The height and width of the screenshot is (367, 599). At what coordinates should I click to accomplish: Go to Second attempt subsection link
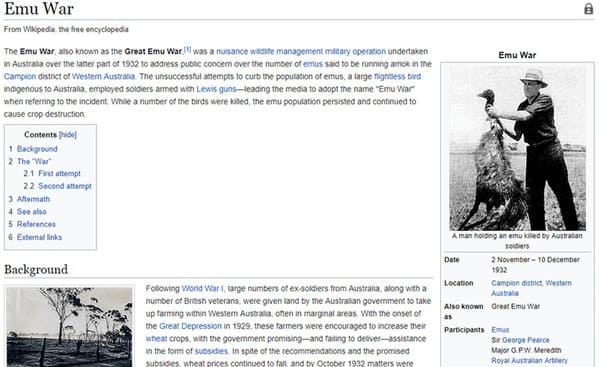(x=65, y=186)
